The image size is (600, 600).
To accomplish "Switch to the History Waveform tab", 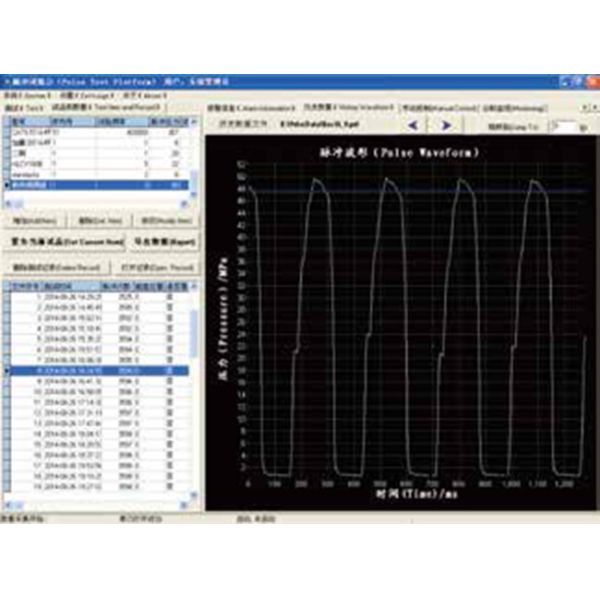I will pos(347,107).
